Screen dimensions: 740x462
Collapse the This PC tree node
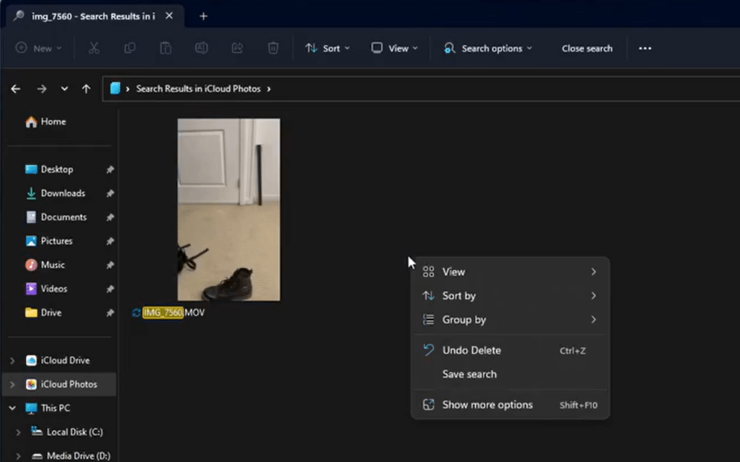[x=12, y=408]
